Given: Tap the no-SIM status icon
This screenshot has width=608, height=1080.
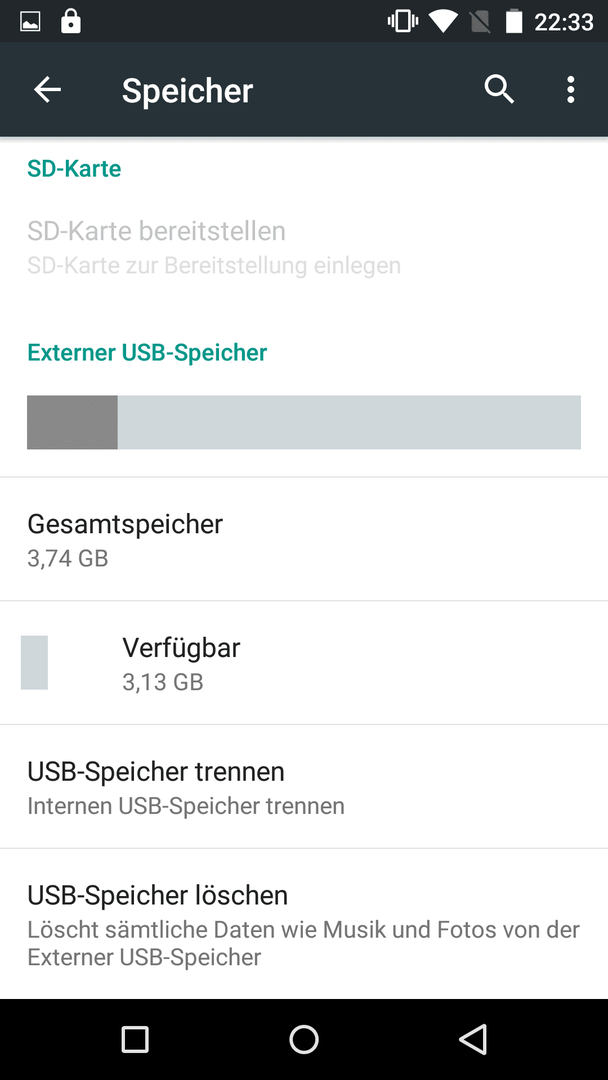Looking at the screenshot, I should 479,22.
